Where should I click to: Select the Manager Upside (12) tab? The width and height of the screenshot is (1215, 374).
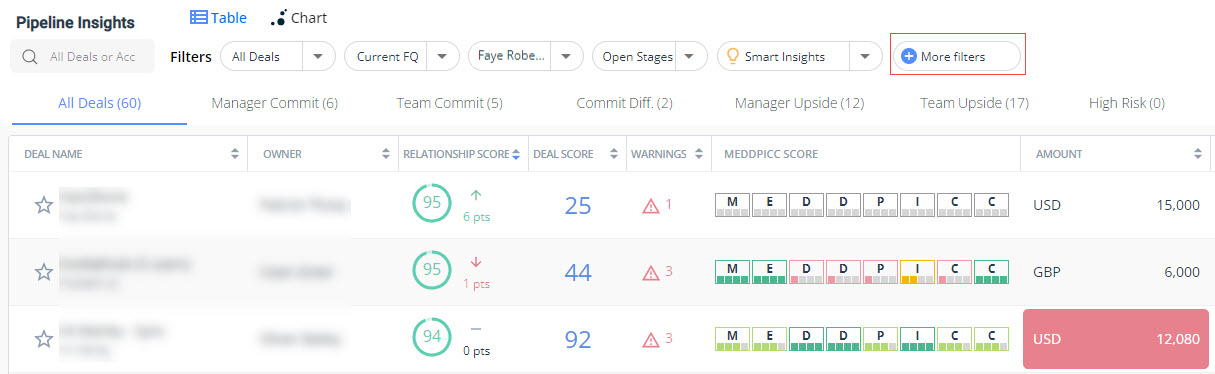(799, 103)
